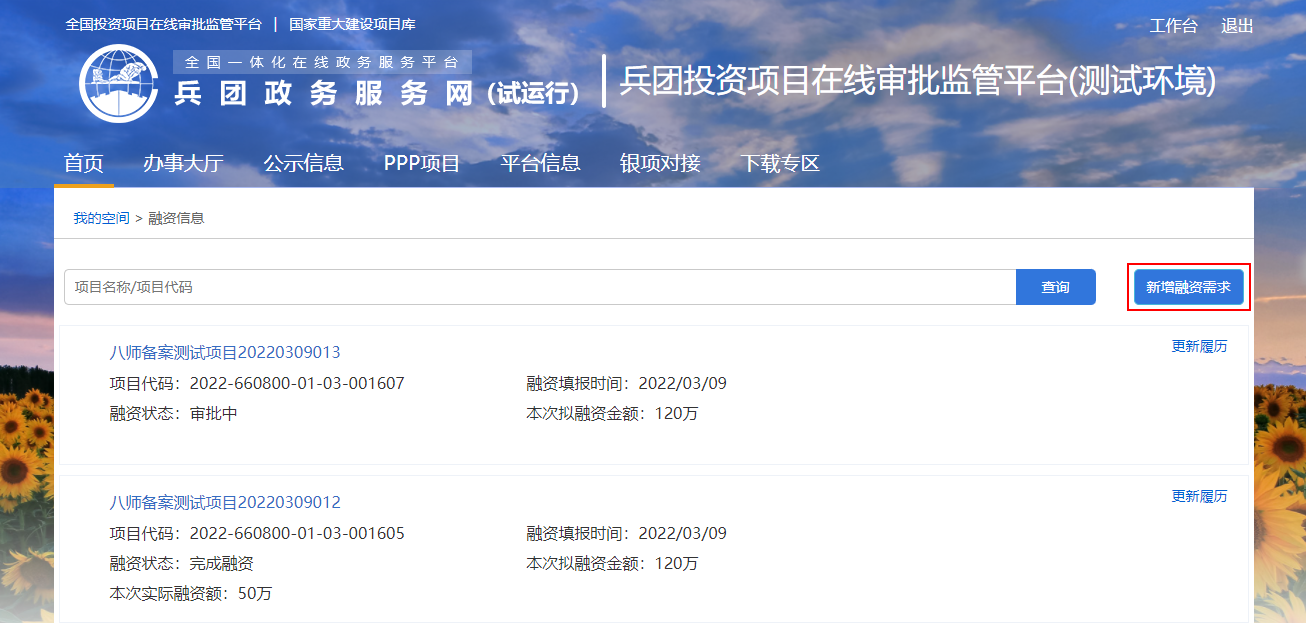Select the 首页 navigation tab

(84, 164)
